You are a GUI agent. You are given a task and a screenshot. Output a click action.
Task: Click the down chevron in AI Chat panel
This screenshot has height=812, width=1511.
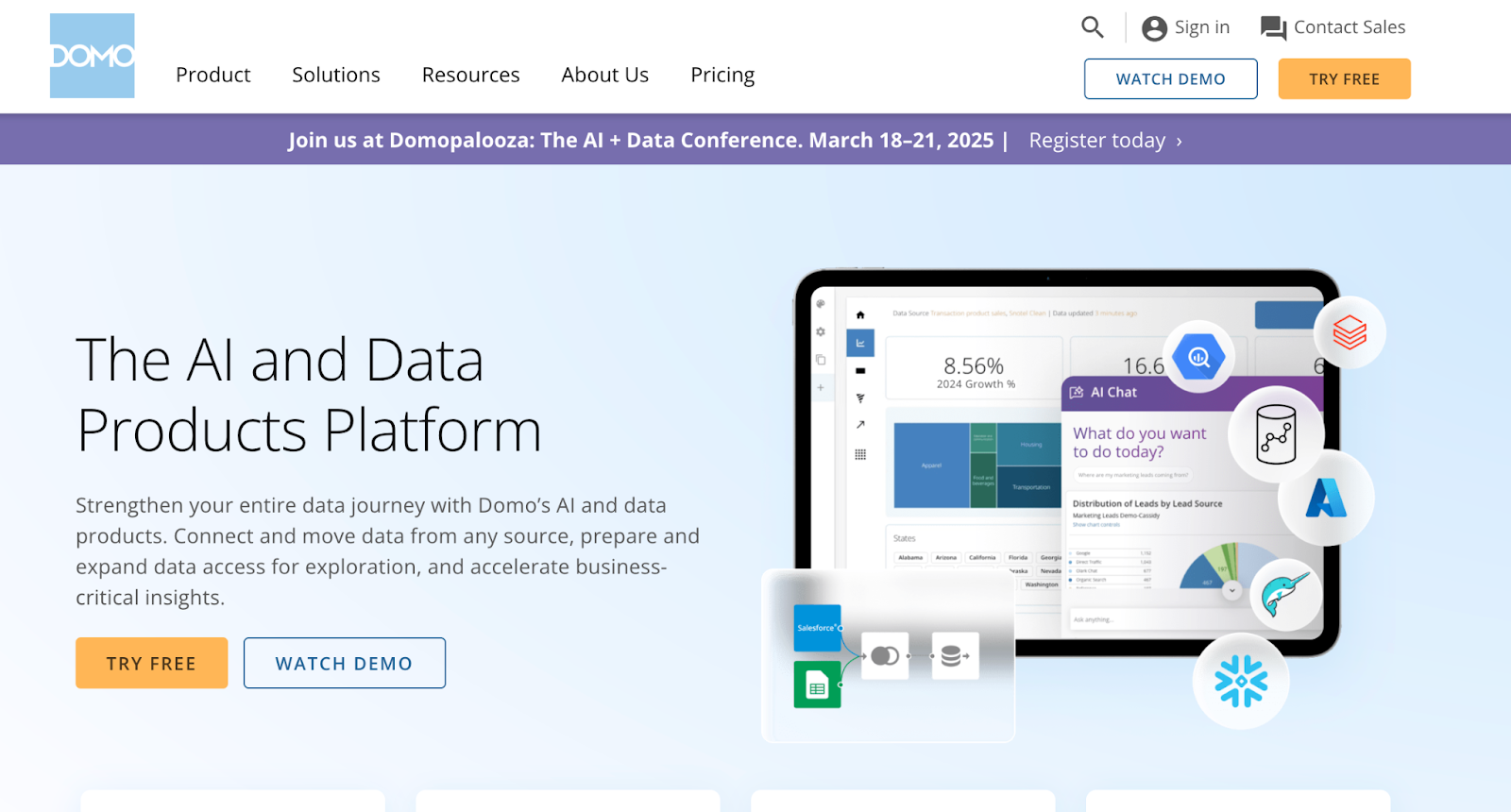1231,590
